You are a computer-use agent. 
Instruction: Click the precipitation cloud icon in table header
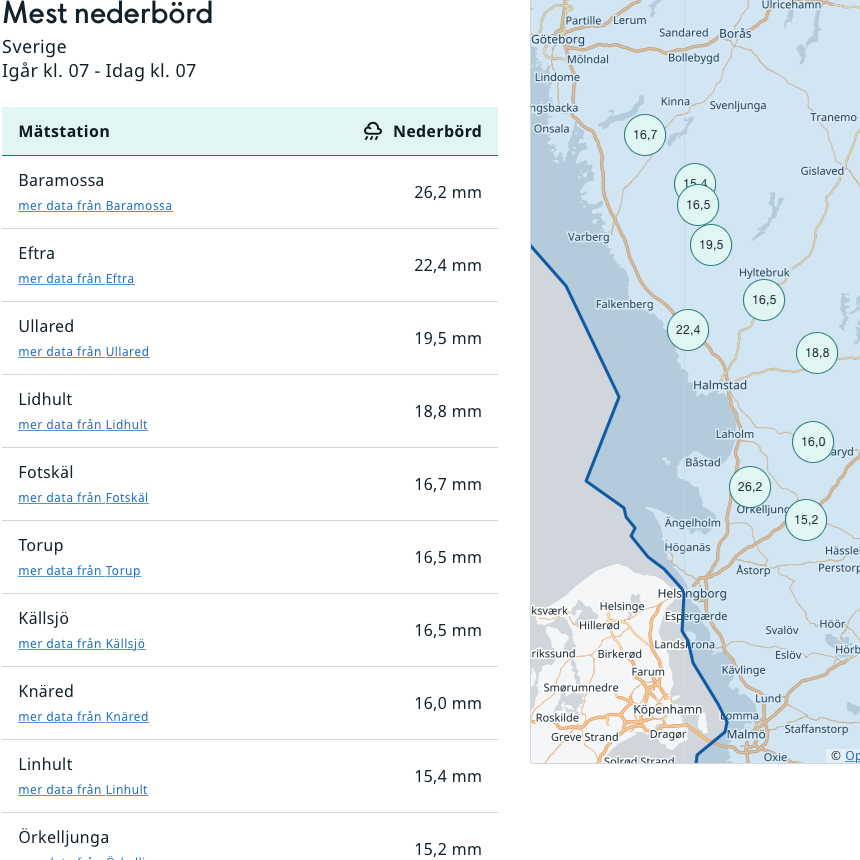pos(373,131)
